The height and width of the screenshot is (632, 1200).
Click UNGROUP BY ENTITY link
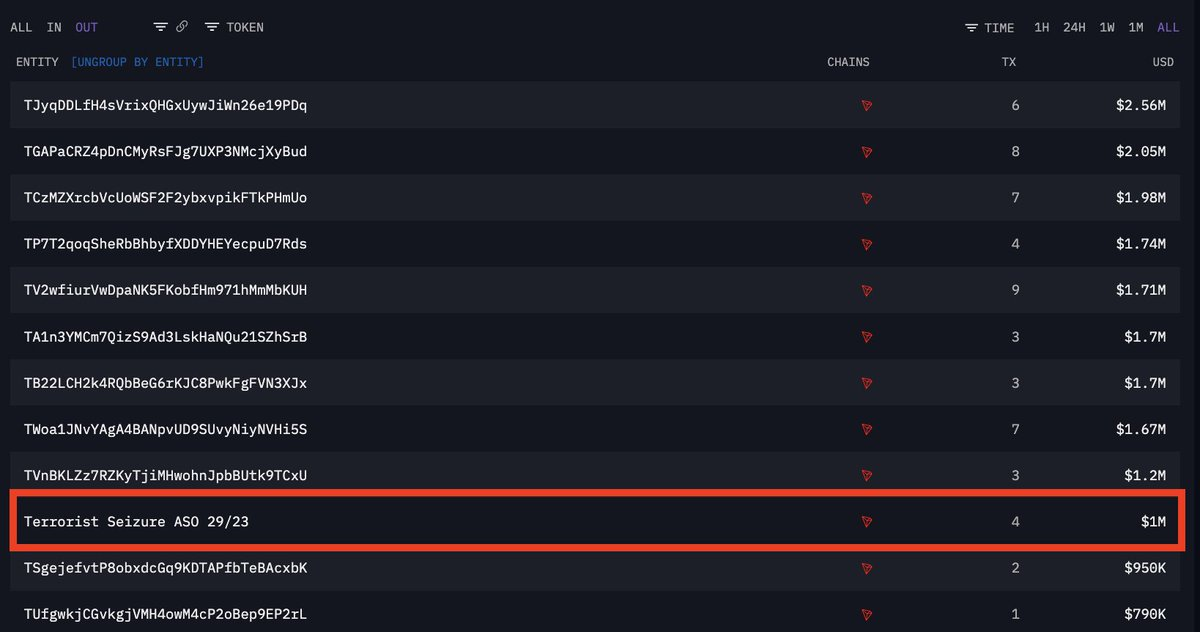pyautogui.click(x=137, y=62)
